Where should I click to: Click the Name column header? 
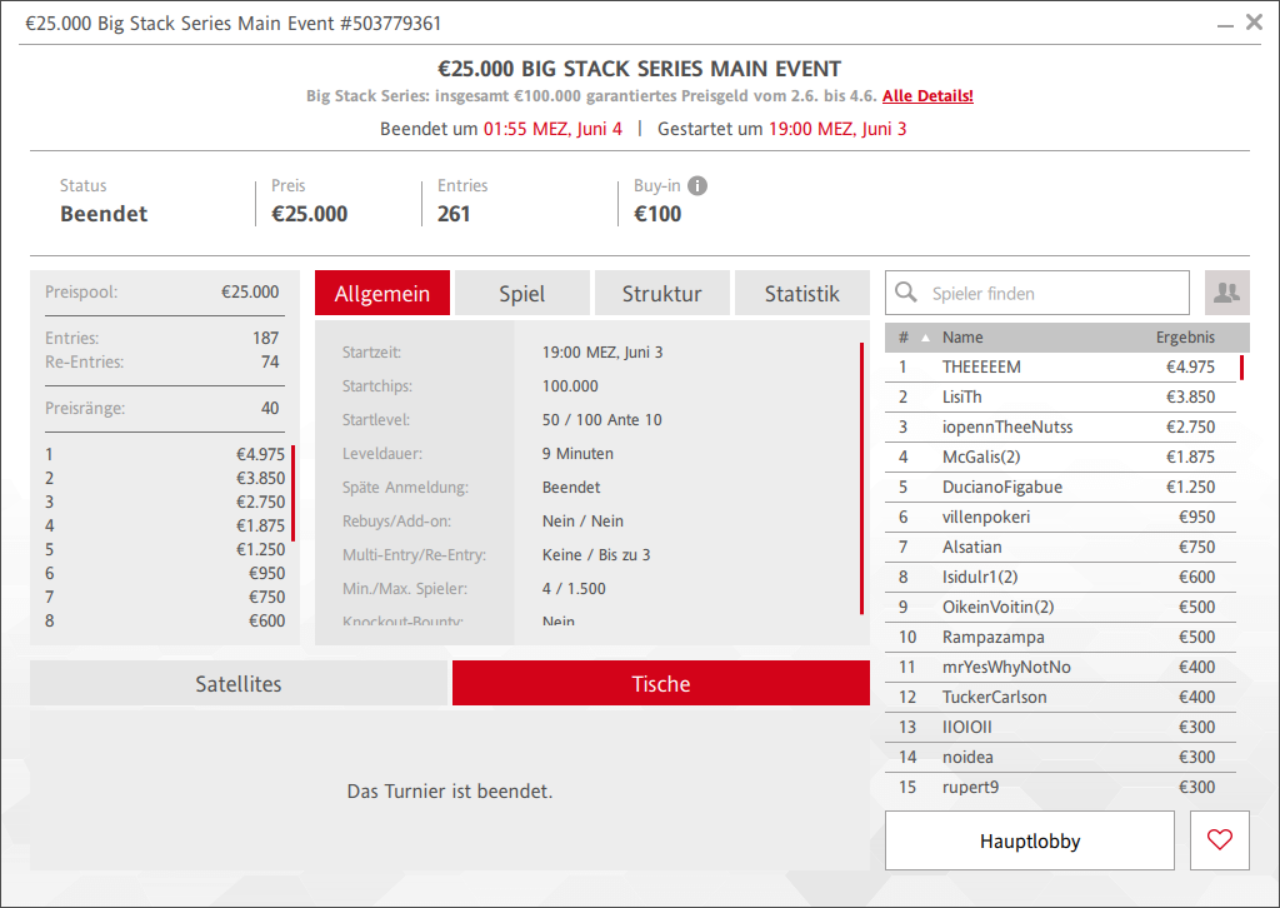(x=962, y=337)
